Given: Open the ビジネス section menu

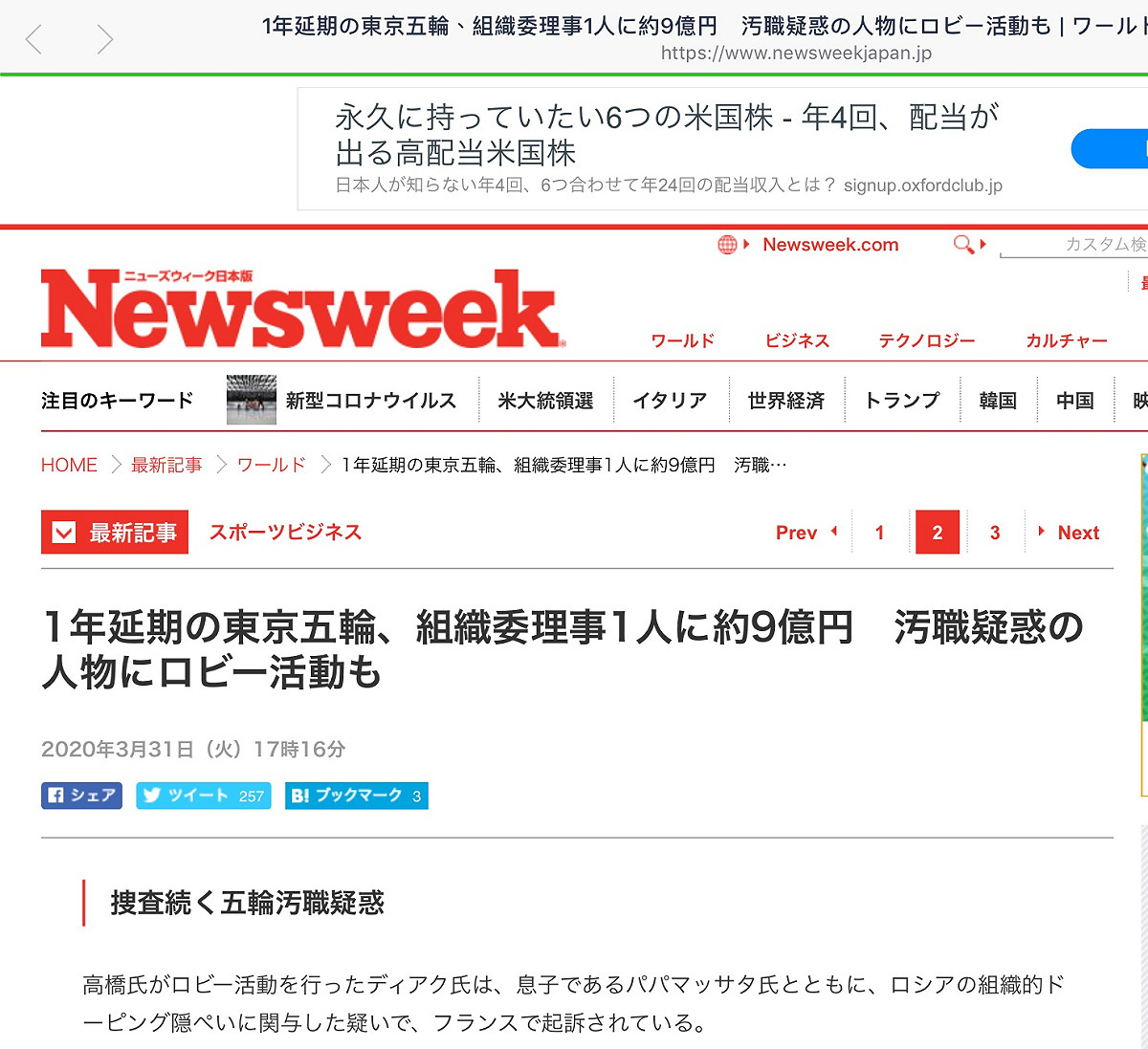Looking at the screenshot, I should pyautogui.click(x=797, y=340).
